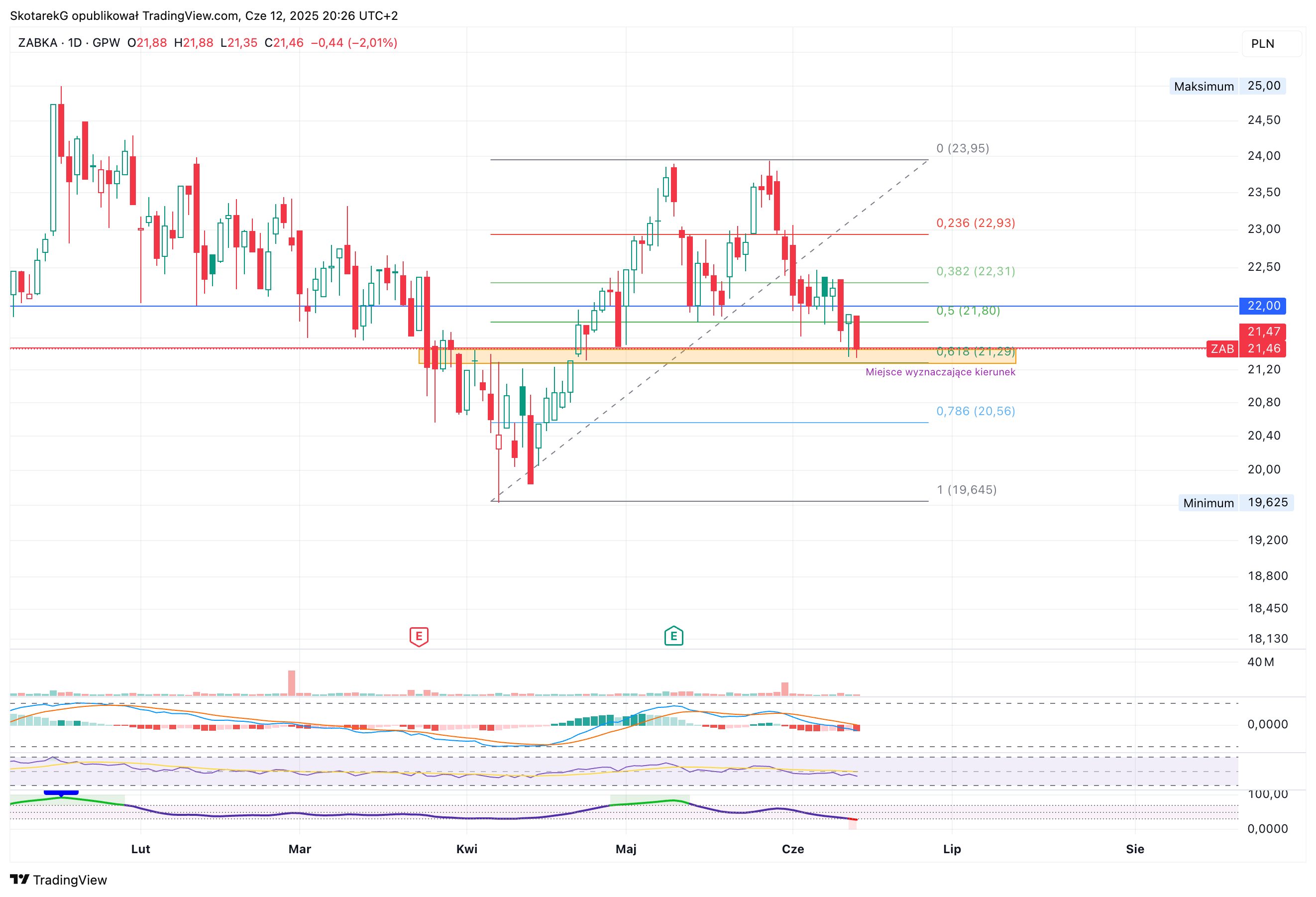
Task: Click the Lut month label on time axis
Action: tap(140, 849)
